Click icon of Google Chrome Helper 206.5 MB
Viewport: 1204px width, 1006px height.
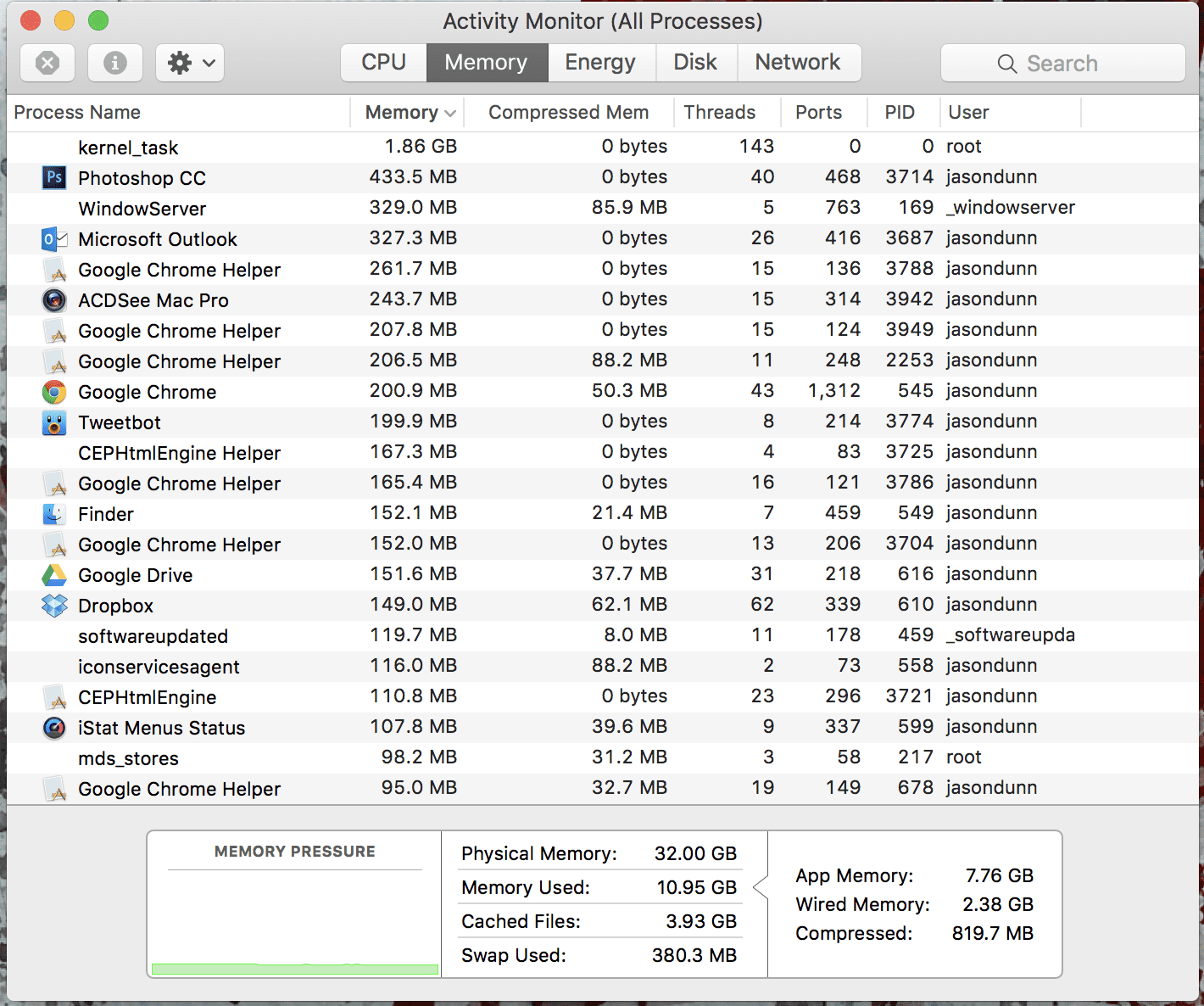point(54,361)
